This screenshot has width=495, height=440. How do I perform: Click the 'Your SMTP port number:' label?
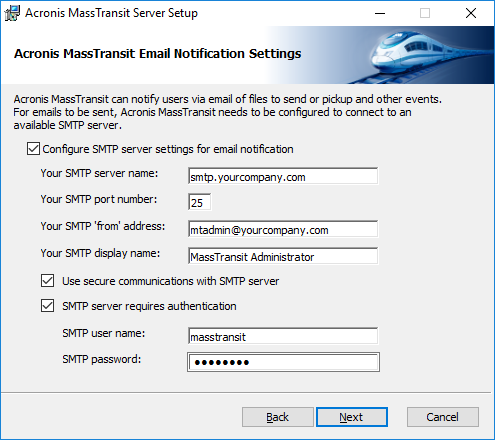click(99, 199)
